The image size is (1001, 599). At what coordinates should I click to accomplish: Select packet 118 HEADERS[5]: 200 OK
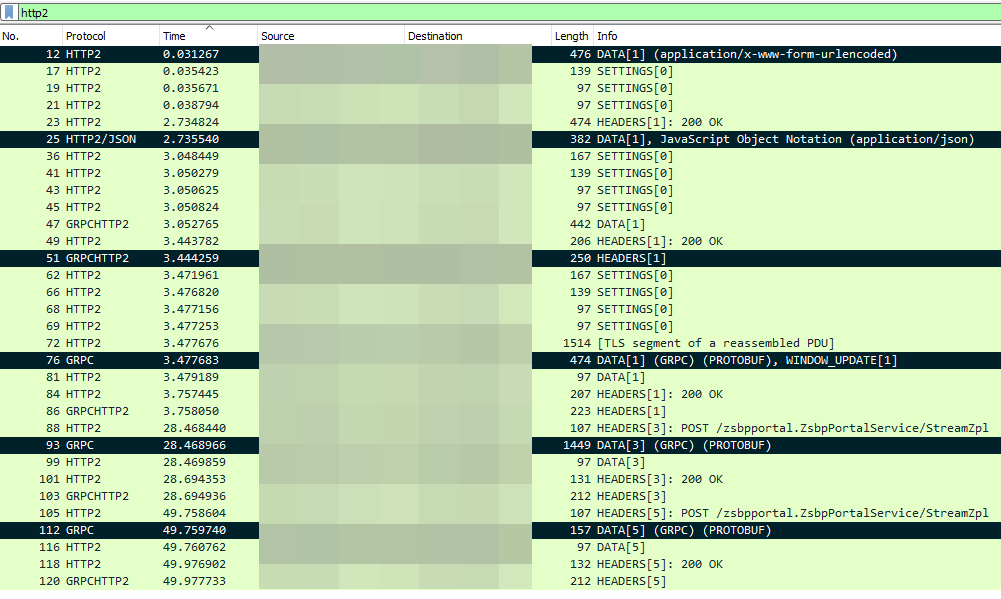coord(500,564)
